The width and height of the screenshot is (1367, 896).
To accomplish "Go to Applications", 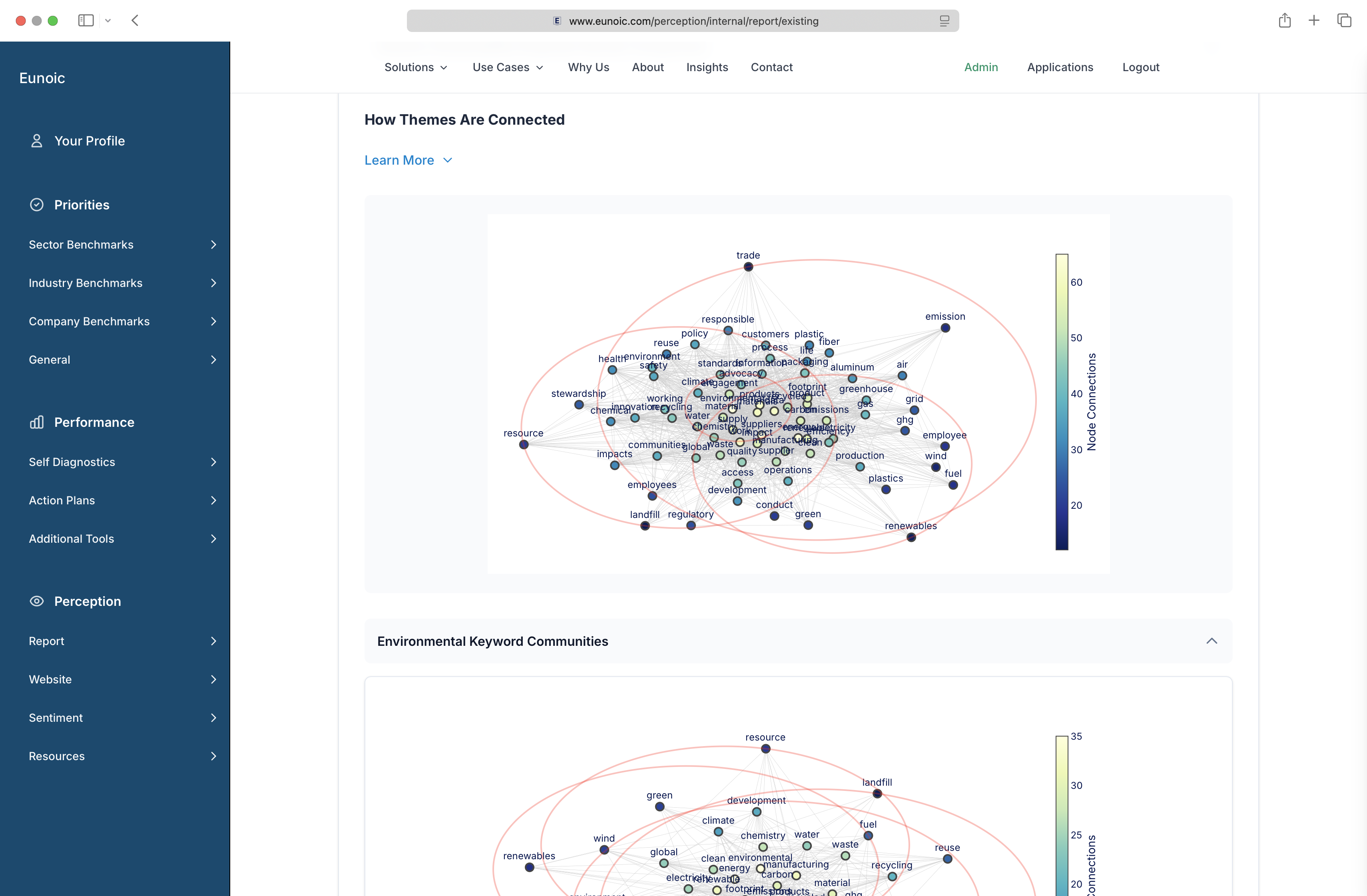I will click(x=1060, y=67).
